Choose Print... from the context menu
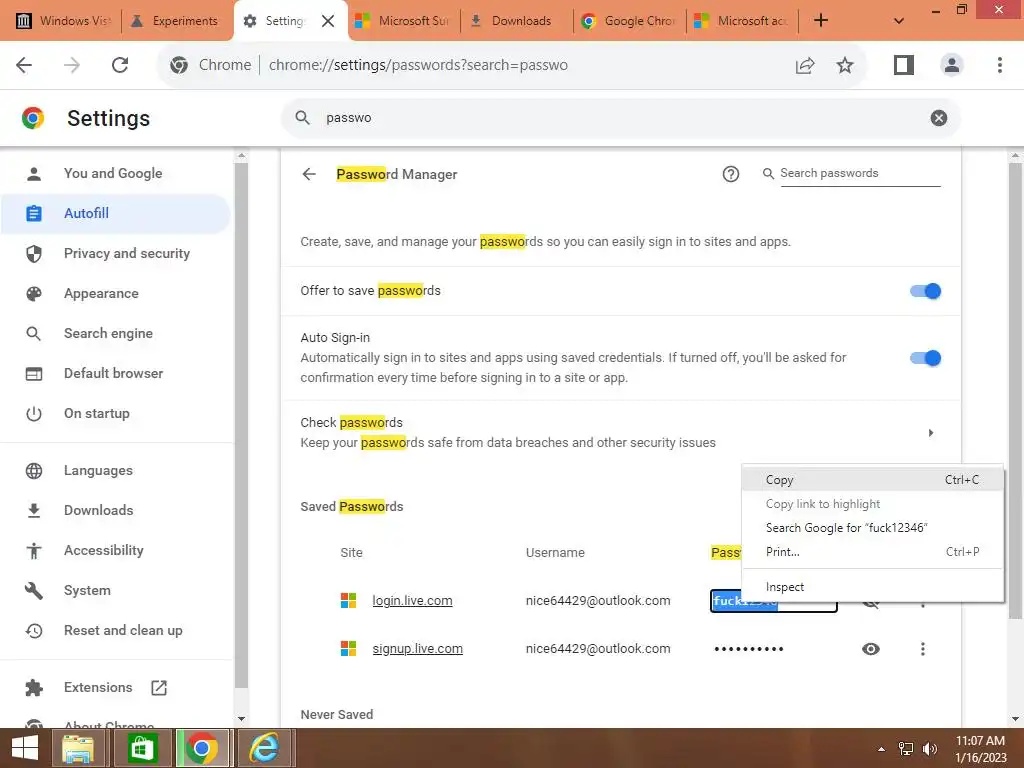The height and width of the screenshot is (768, 1024). pos(872,552)
